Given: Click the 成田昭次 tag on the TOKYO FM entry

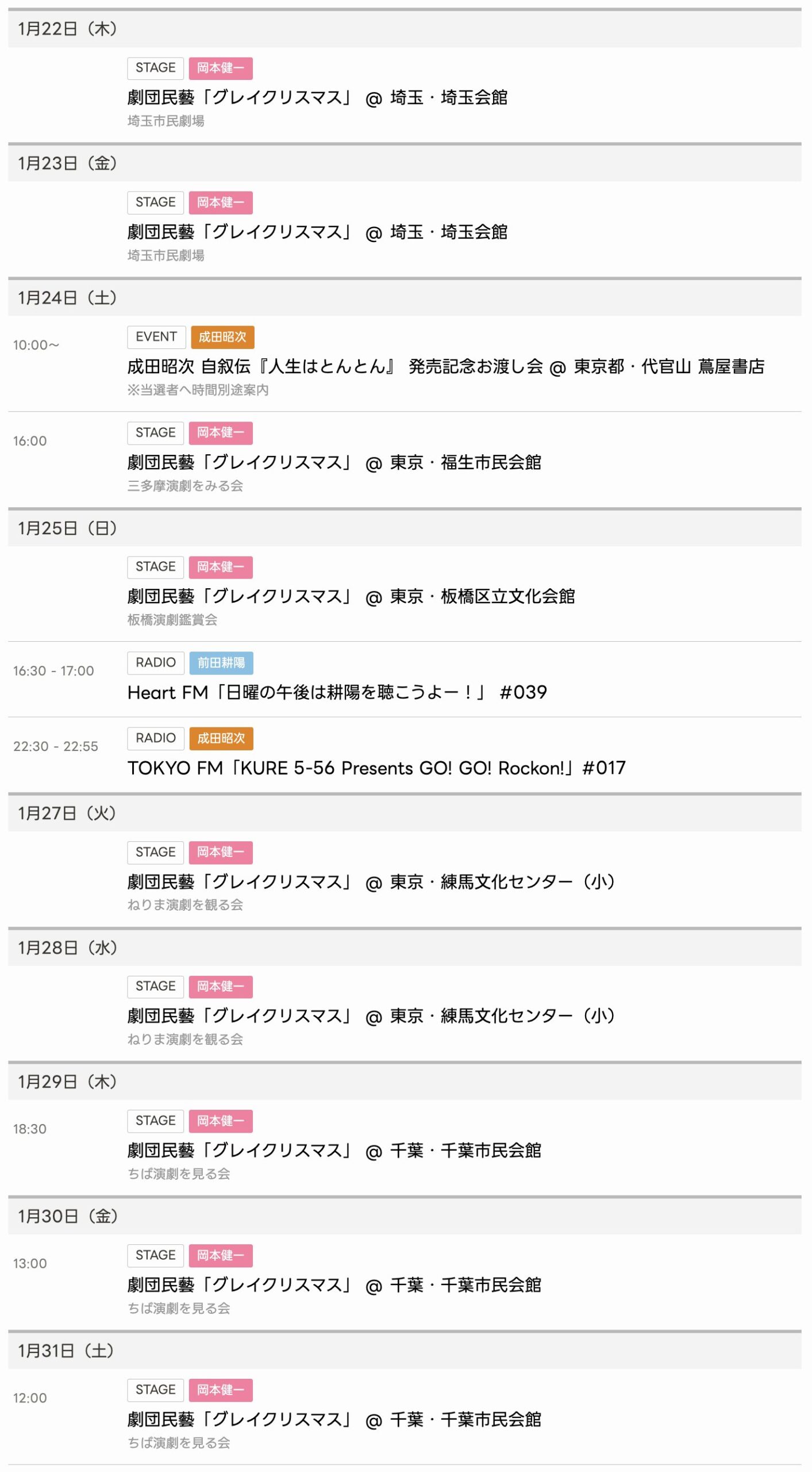Looking at the screenshot, I should point(221,738).
